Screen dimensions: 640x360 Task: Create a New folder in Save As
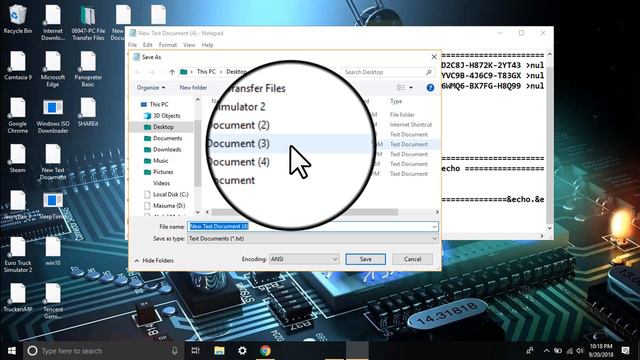193,87
